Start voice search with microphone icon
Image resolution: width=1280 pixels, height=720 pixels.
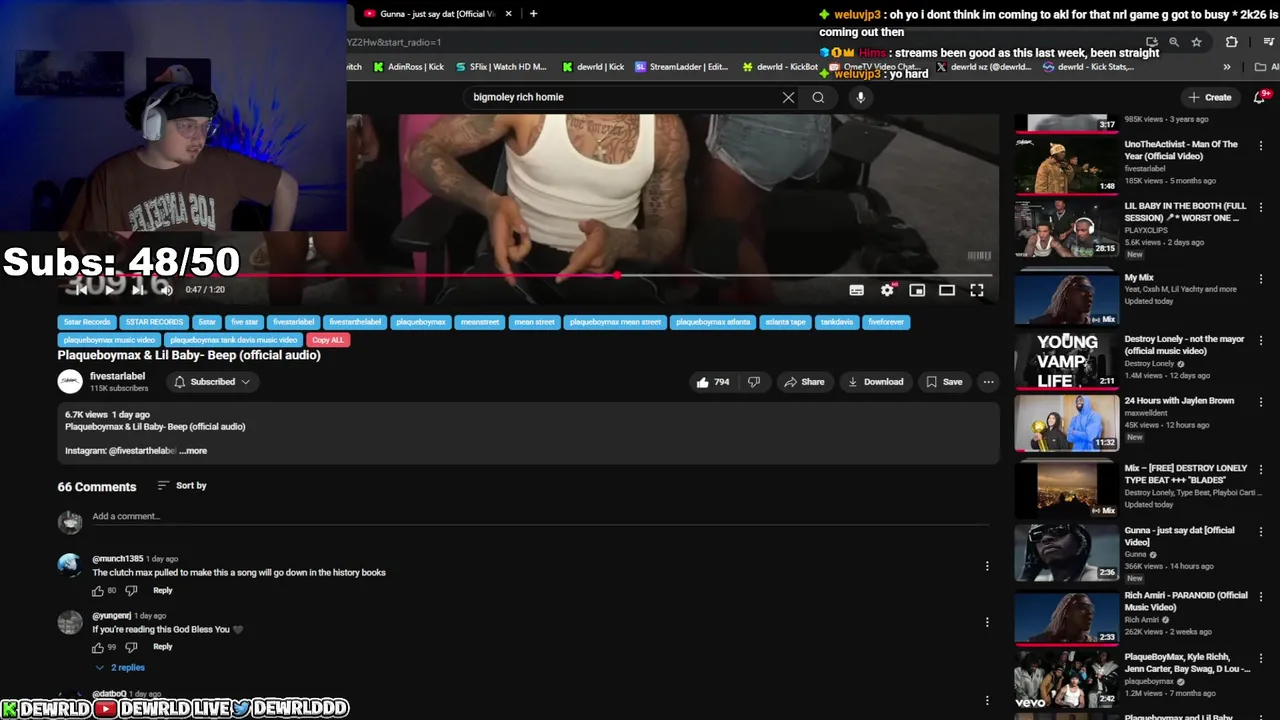point(860,97)
